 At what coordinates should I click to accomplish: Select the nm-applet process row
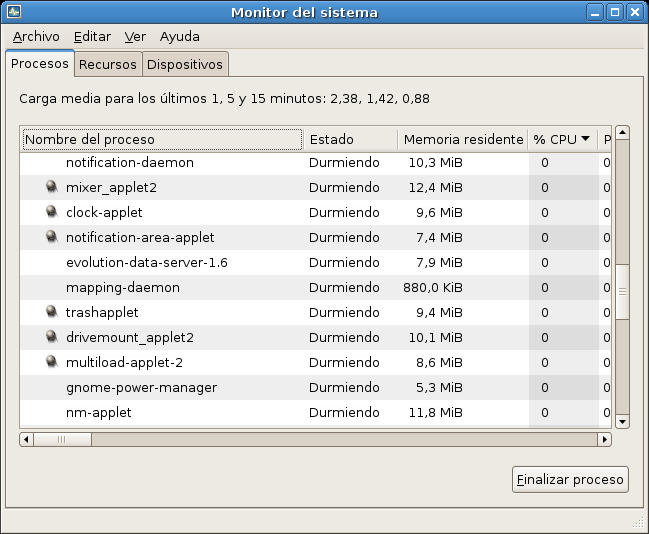tap(300, 412)
